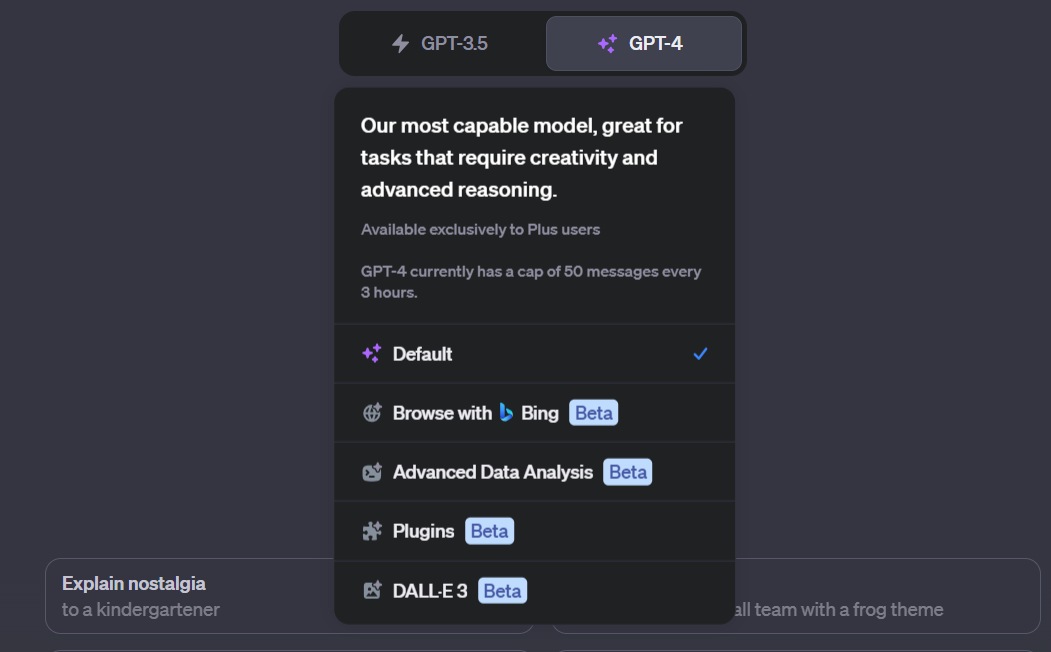Click the Explain nostalgia prompt card
Screen dimensions: 1051x652
coord(190,596)
